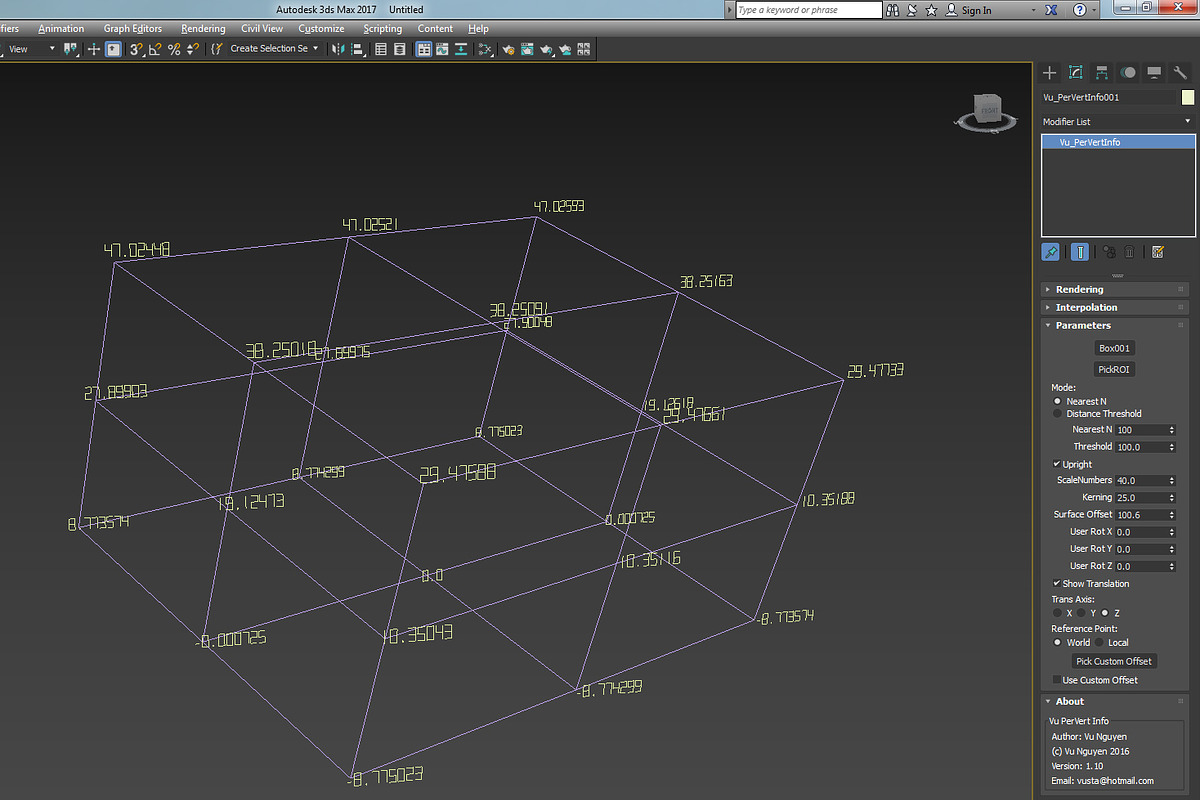Screen dimensions: 1200x800
Task: Open the Animation menu
Action: point(61,29)
